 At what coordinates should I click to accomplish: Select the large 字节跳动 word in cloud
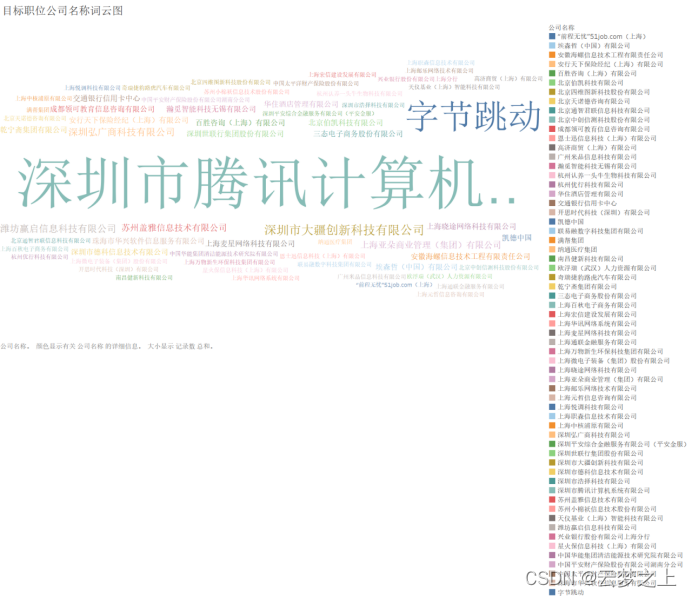(x=474, y=116)
